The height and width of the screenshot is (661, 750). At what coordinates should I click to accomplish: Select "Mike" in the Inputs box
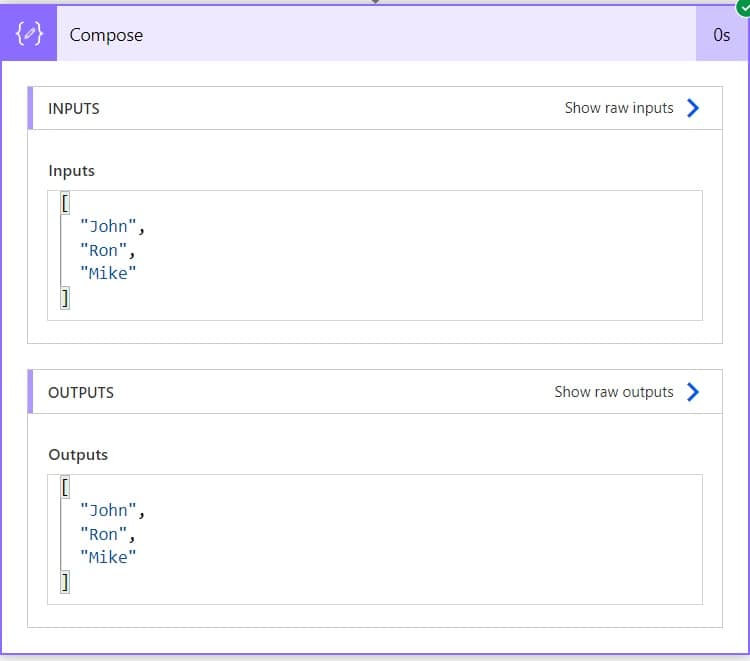tap(108, 273)
